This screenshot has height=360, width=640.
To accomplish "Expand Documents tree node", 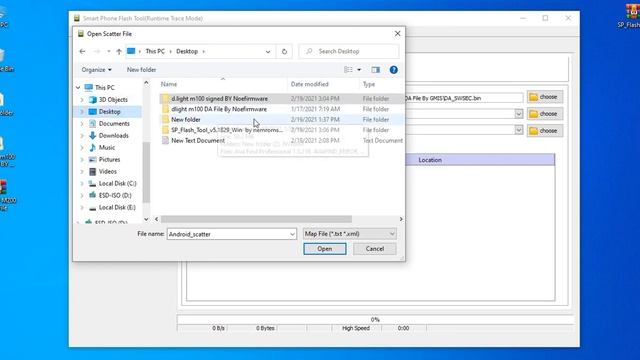I will pos(82,123).
